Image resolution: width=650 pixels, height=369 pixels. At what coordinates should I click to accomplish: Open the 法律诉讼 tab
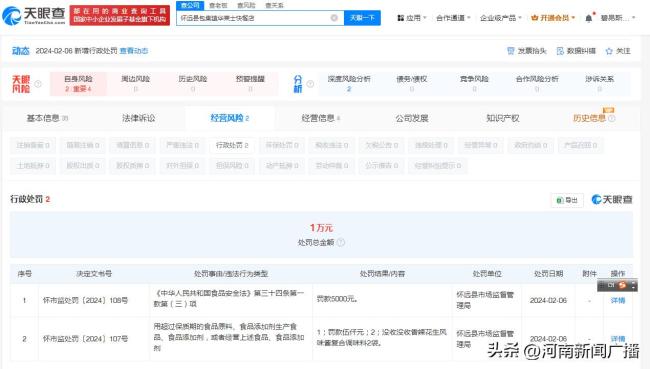coord(138,118)
